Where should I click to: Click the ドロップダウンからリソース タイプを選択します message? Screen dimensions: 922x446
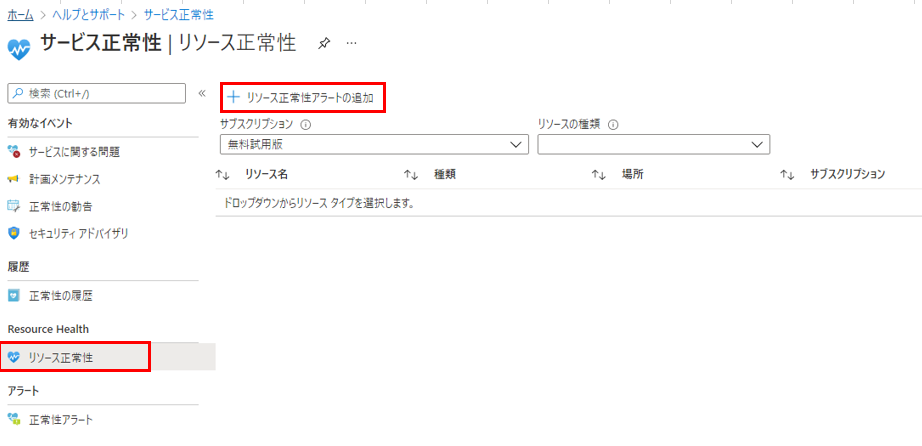point(320,204)
